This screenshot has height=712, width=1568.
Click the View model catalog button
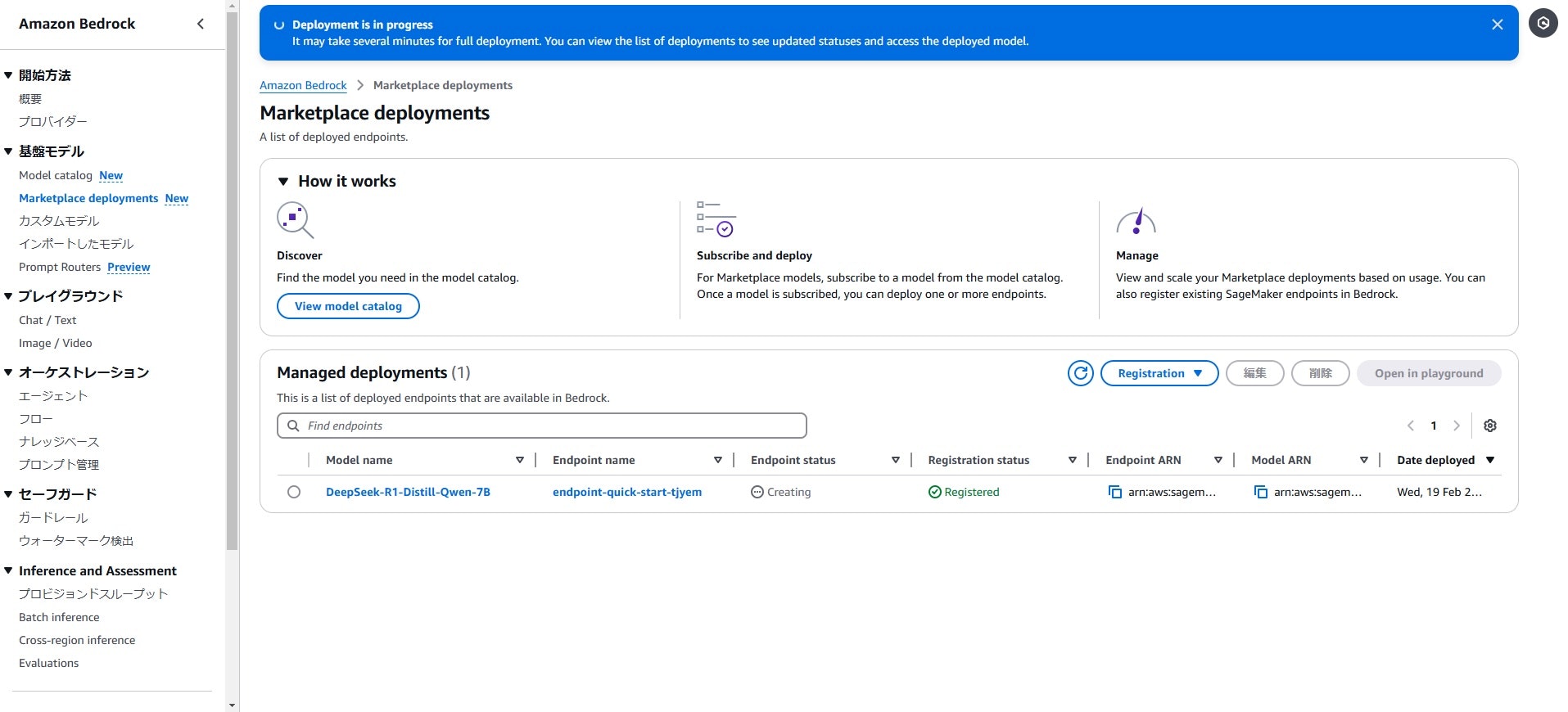348,306
